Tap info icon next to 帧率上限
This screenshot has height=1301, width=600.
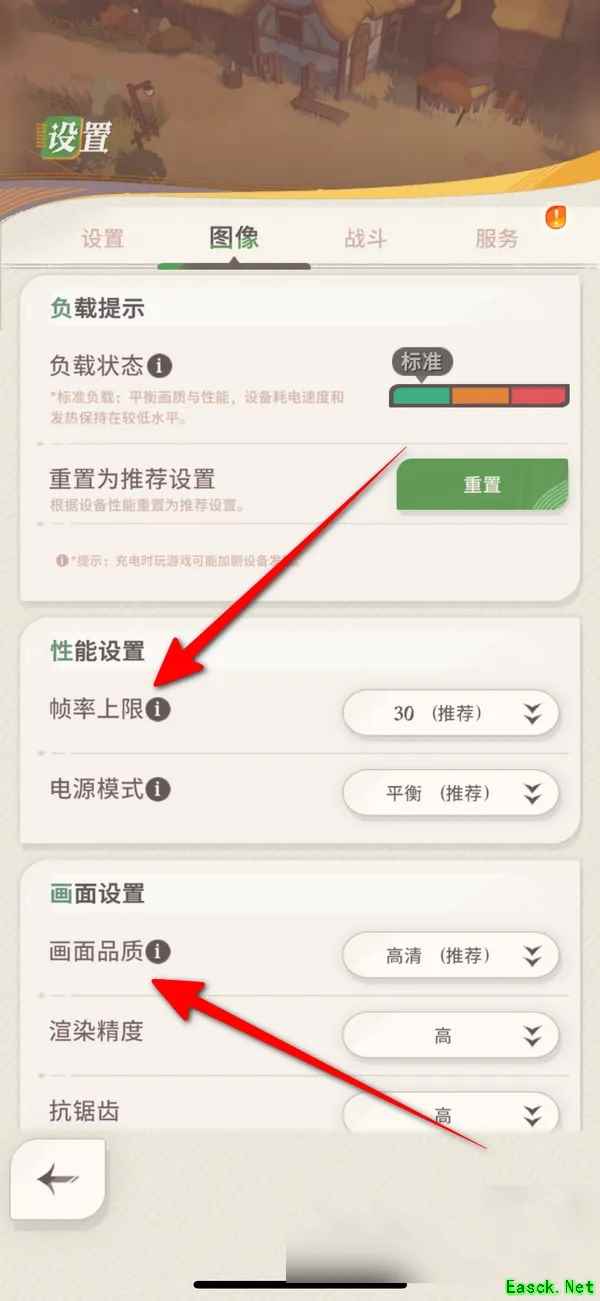pyautogui.click(x=159, y=710)
